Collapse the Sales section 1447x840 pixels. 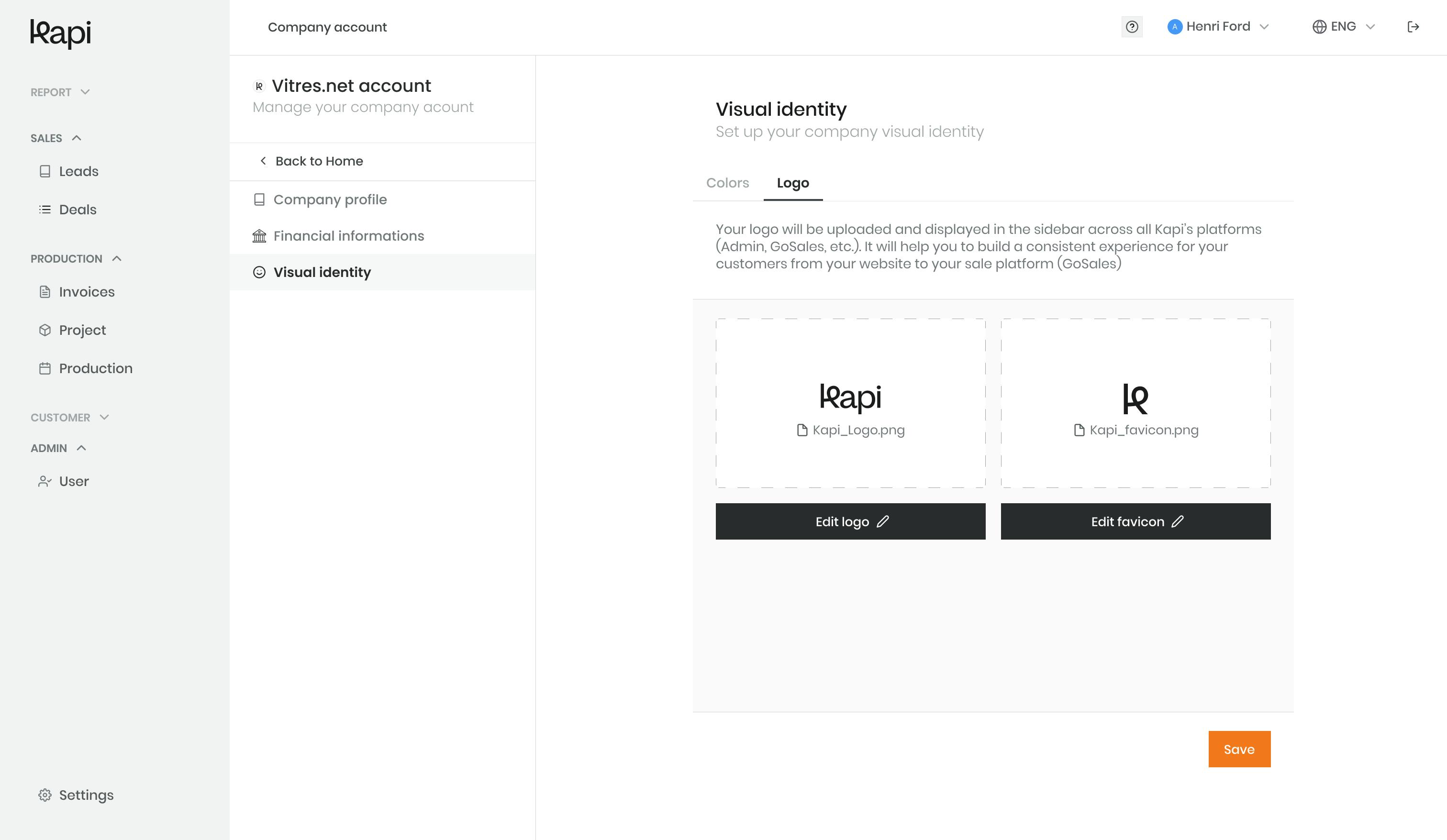click(x=56, y=138)
